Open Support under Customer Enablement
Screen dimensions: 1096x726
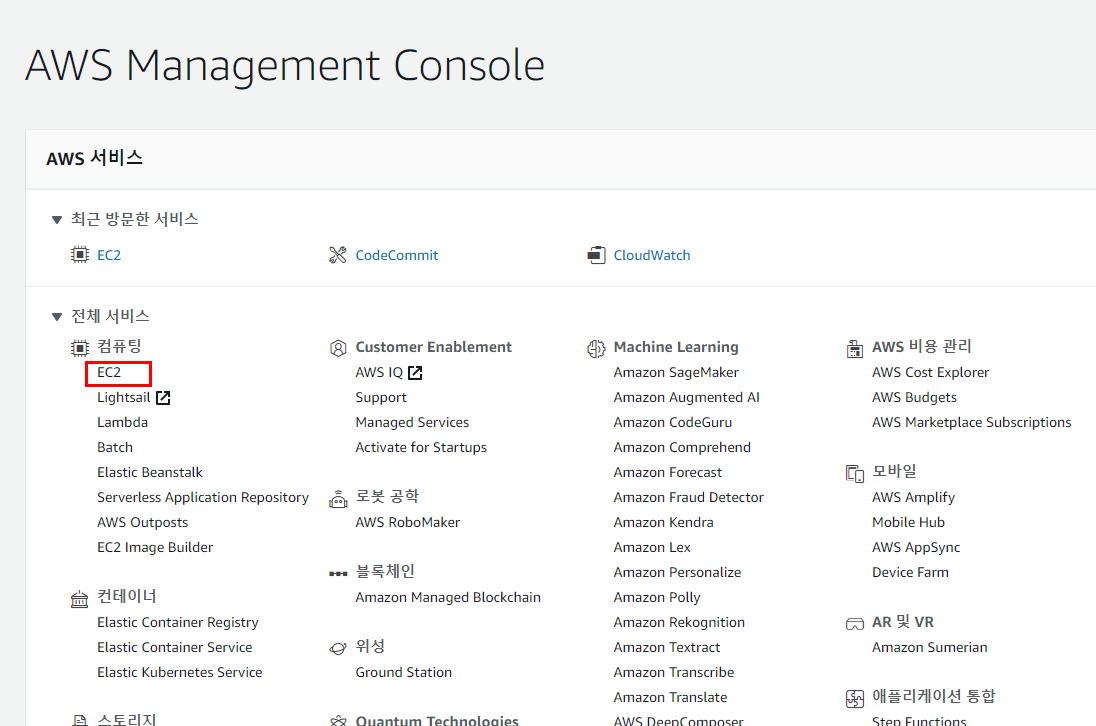point(381,398)
